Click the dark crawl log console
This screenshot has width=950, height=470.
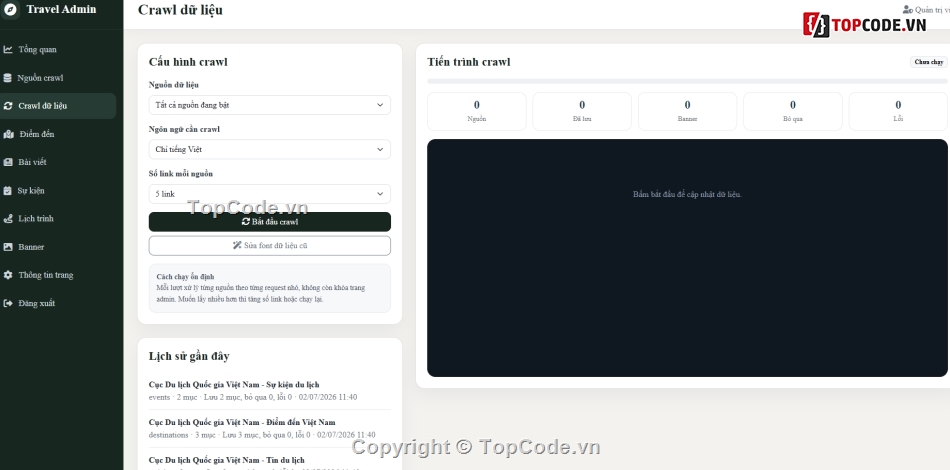(x=687, y=258)
